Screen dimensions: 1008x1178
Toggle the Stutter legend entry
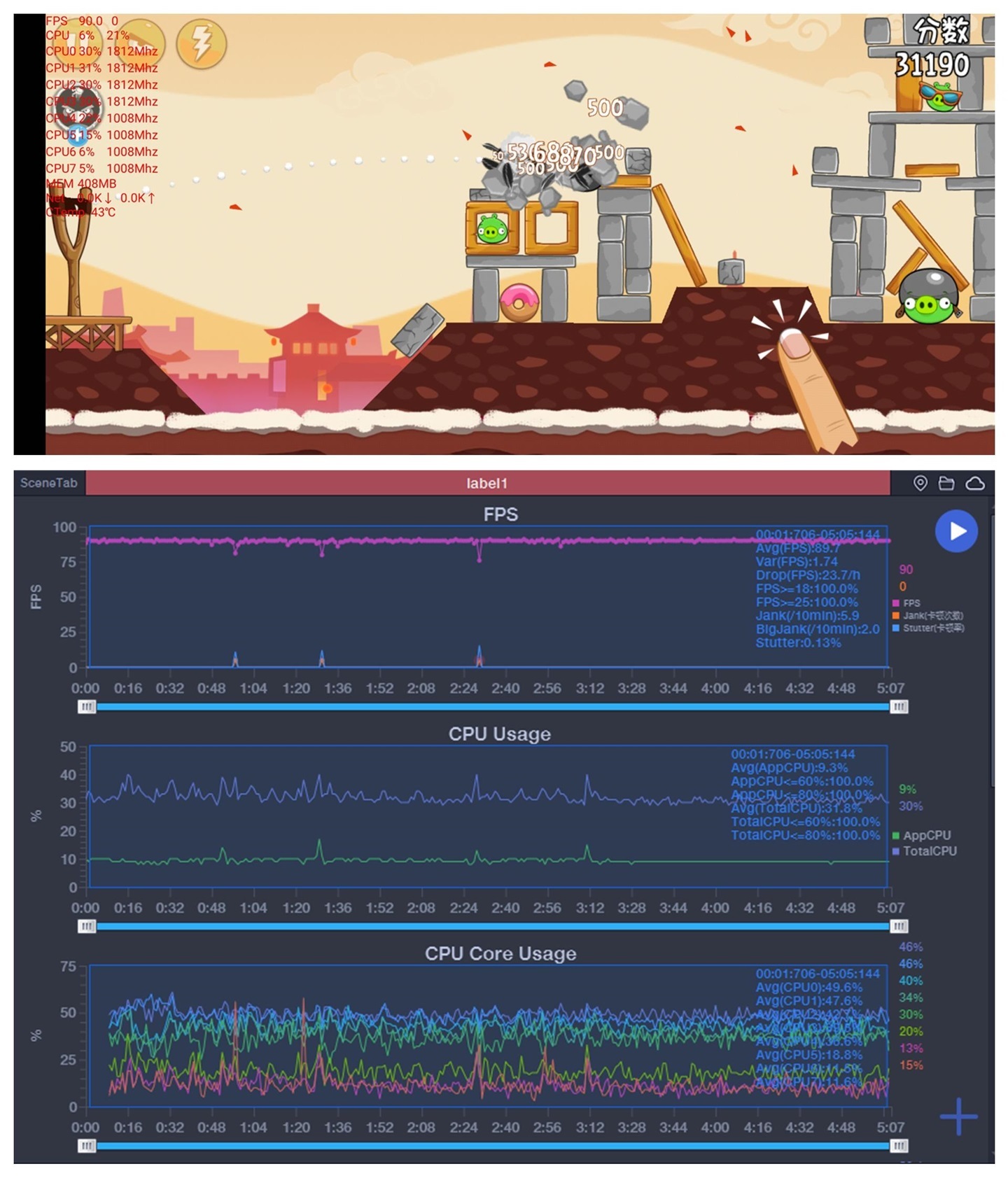click(x=927, y=628)
